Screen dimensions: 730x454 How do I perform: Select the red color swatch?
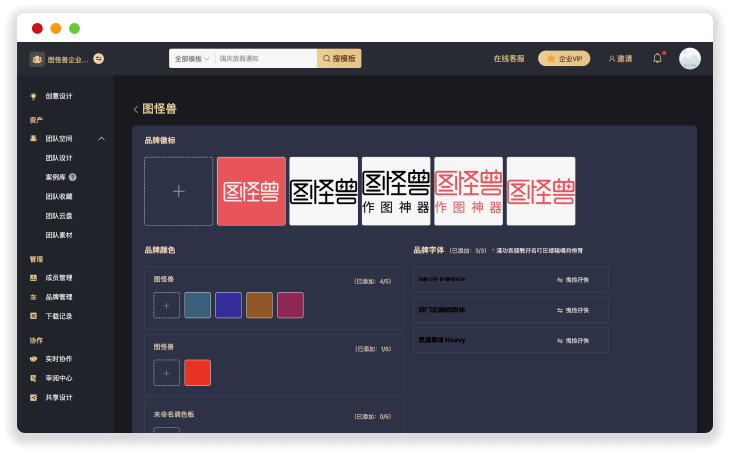point(197,373)
